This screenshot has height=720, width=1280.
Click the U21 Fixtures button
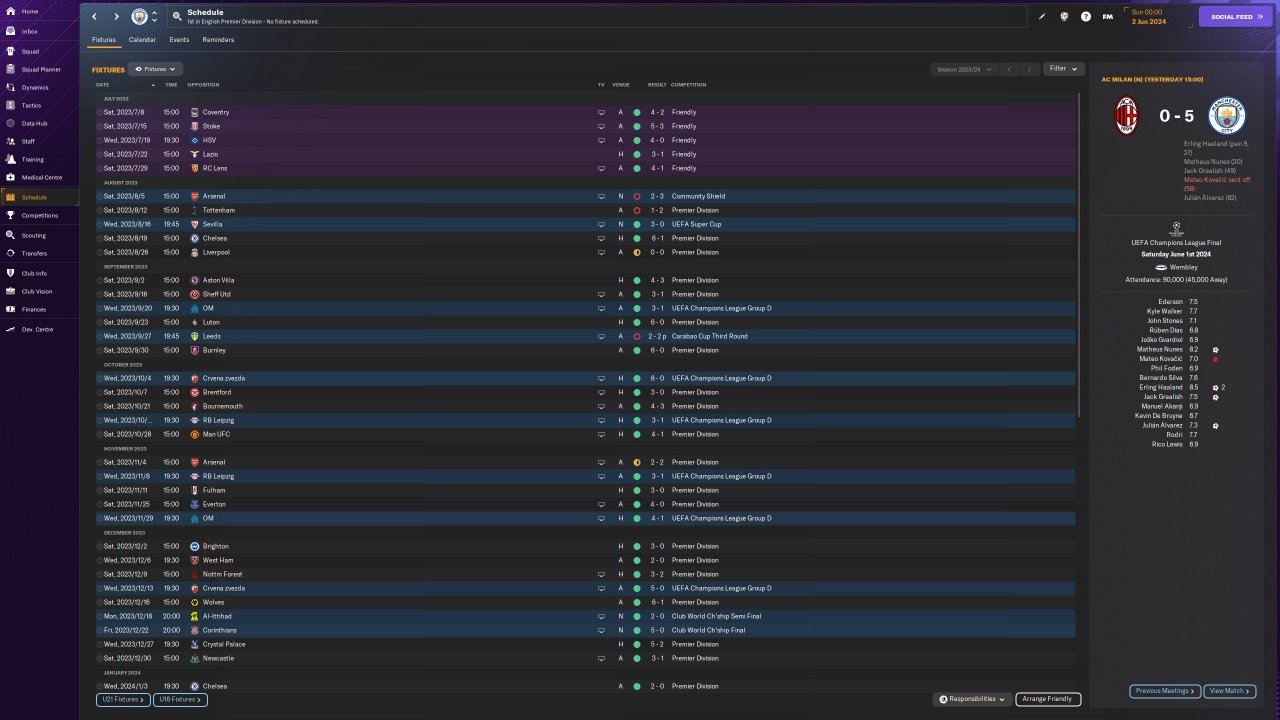[123, 700]
